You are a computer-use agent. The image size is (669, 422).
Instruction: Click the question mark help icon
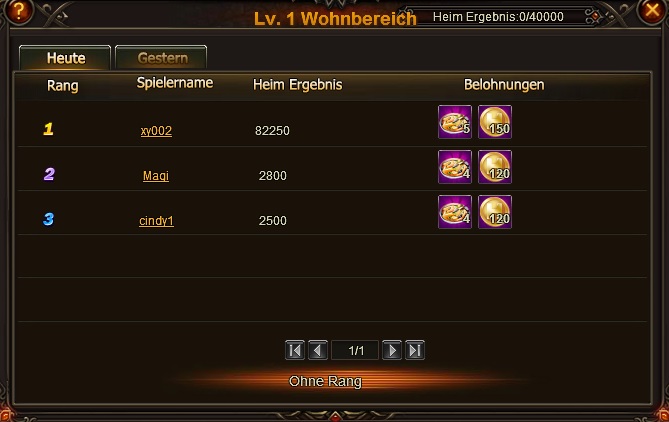pos(17,11)
